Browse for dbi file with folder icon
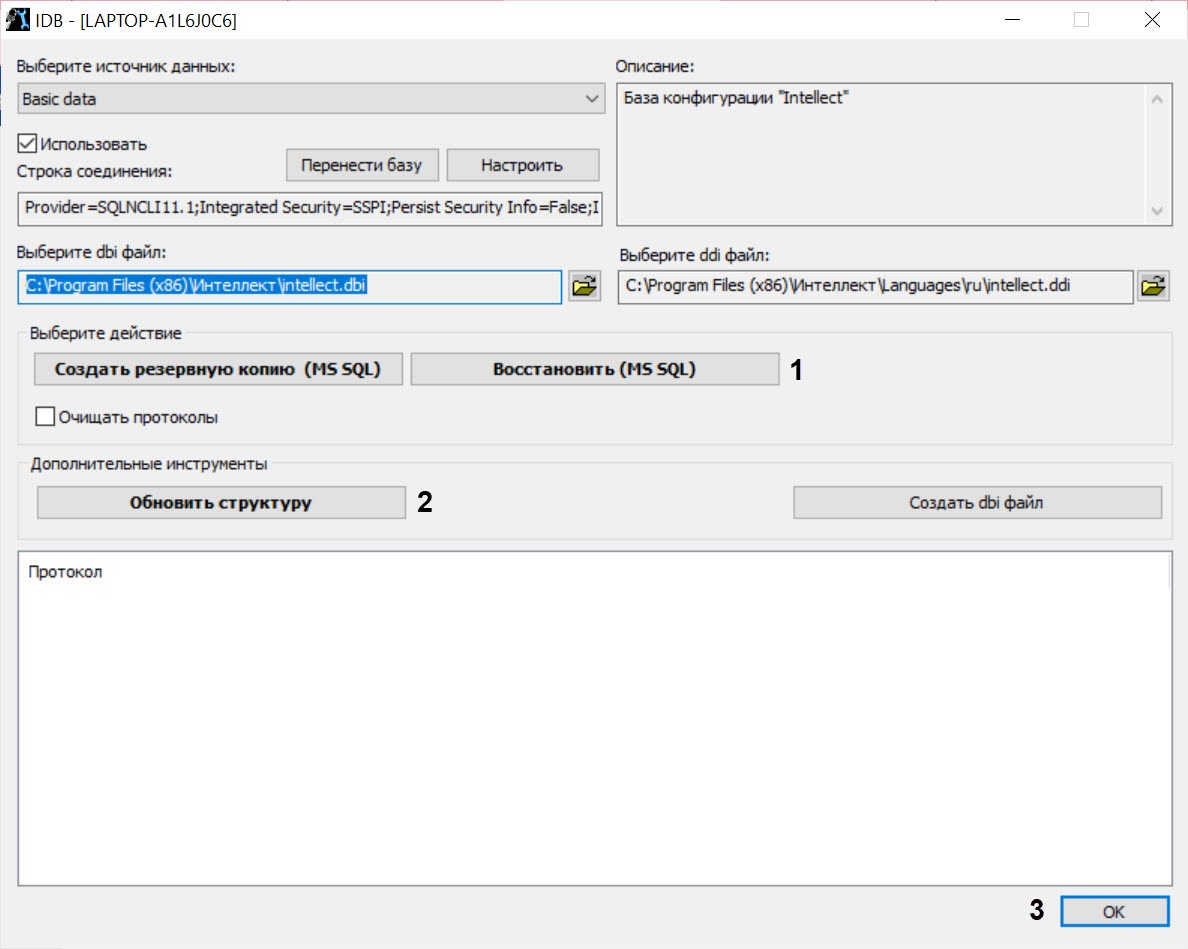1188x949 pixels. [584, 287]
